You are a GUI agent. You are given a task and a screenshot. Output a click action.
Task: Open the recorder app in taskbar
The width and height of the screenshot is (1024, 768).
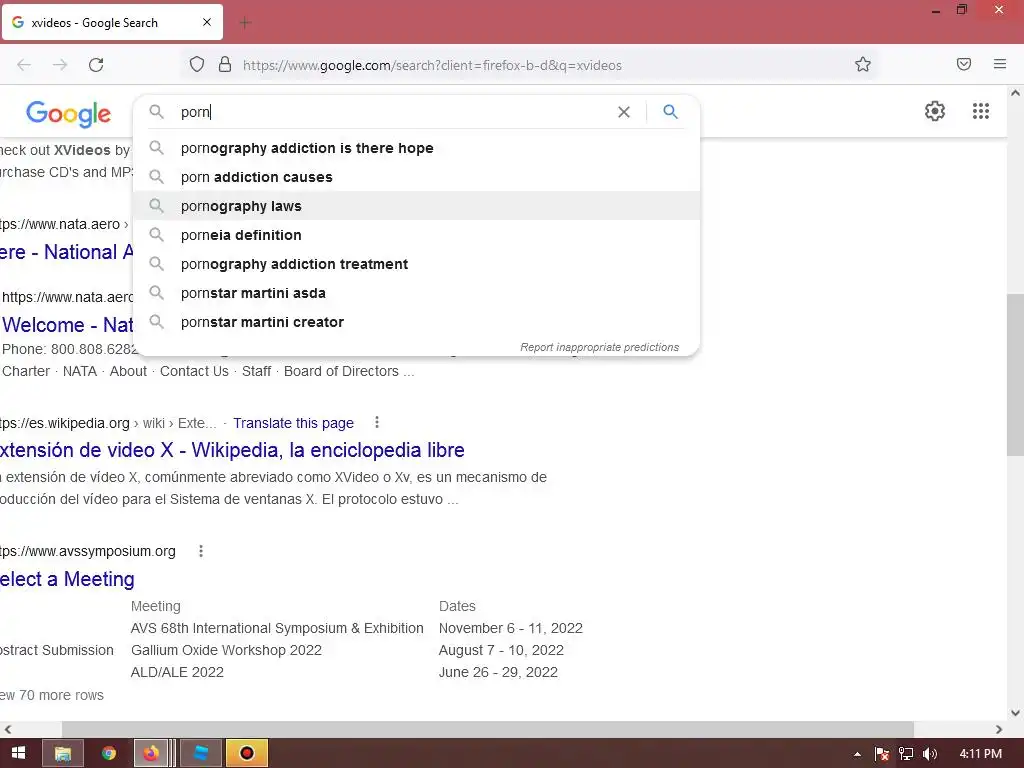click(247, 753)
